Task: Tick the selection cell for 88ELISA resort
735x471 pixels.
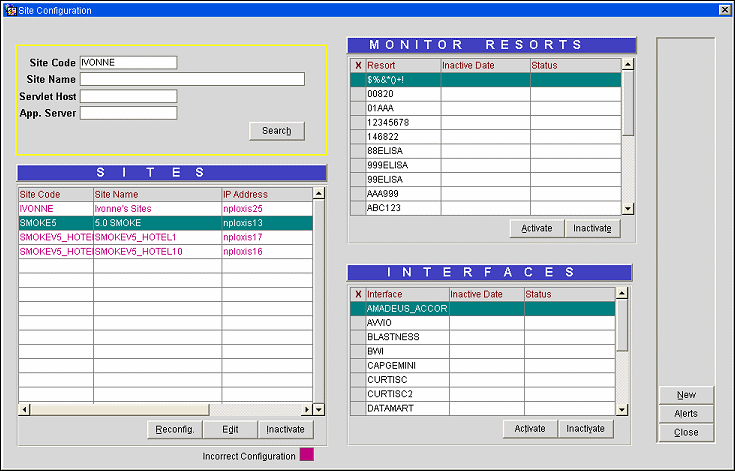Action: pos(358,151)
